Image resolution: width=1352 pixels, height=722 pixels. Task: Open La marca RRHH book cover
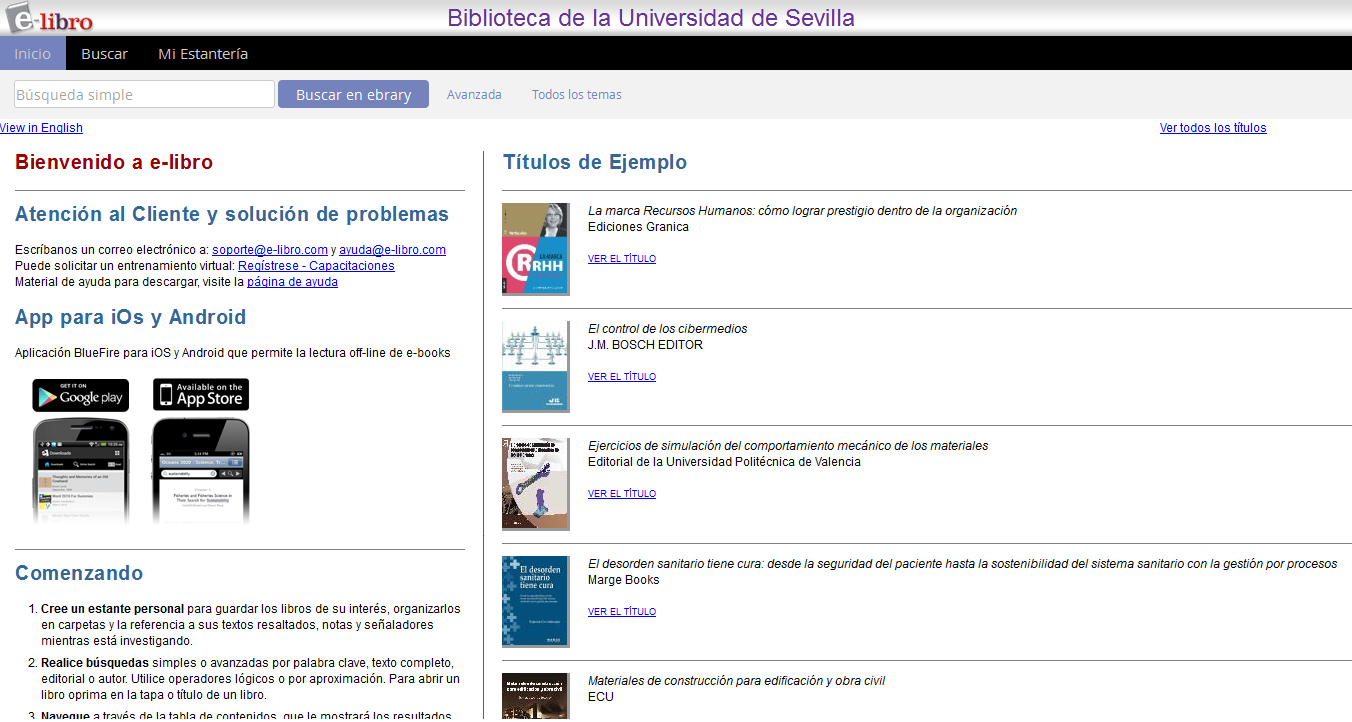pyautogui.click(x=535, y=249)
